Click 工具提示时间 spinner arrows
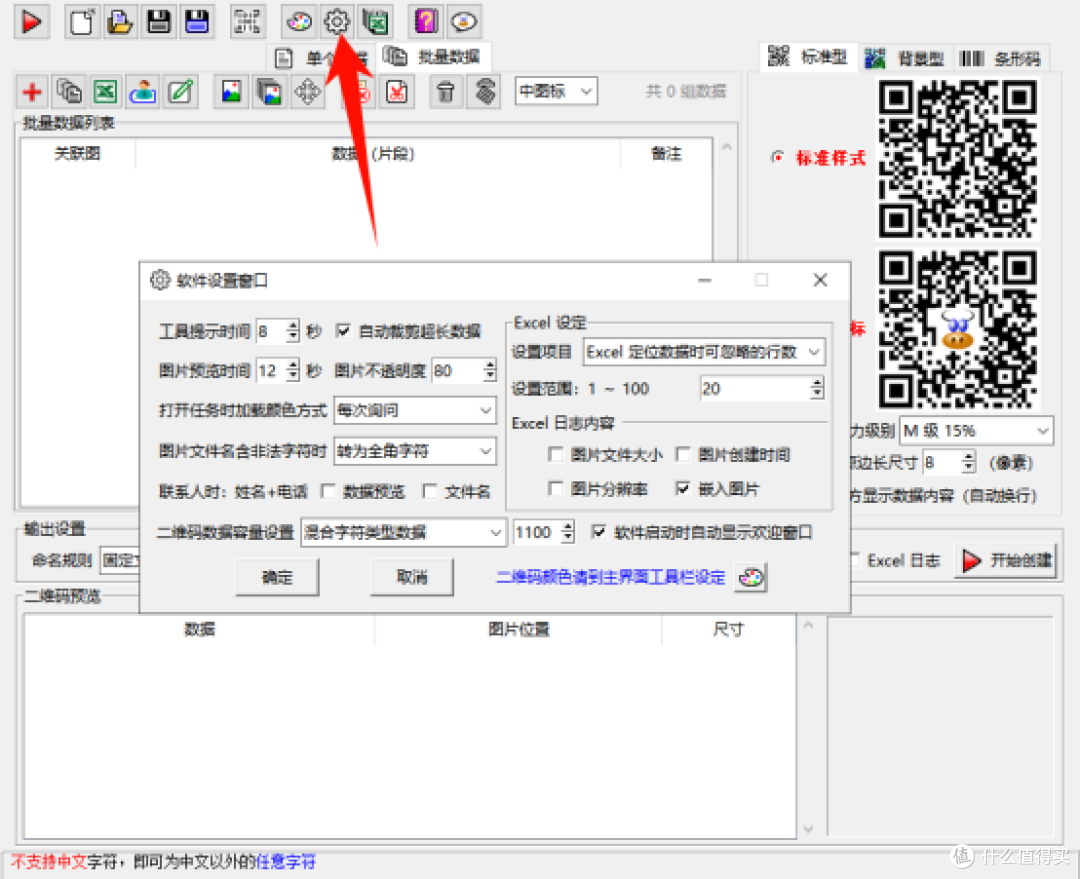Screen dimensions: 1080x879 click(293, 331)
